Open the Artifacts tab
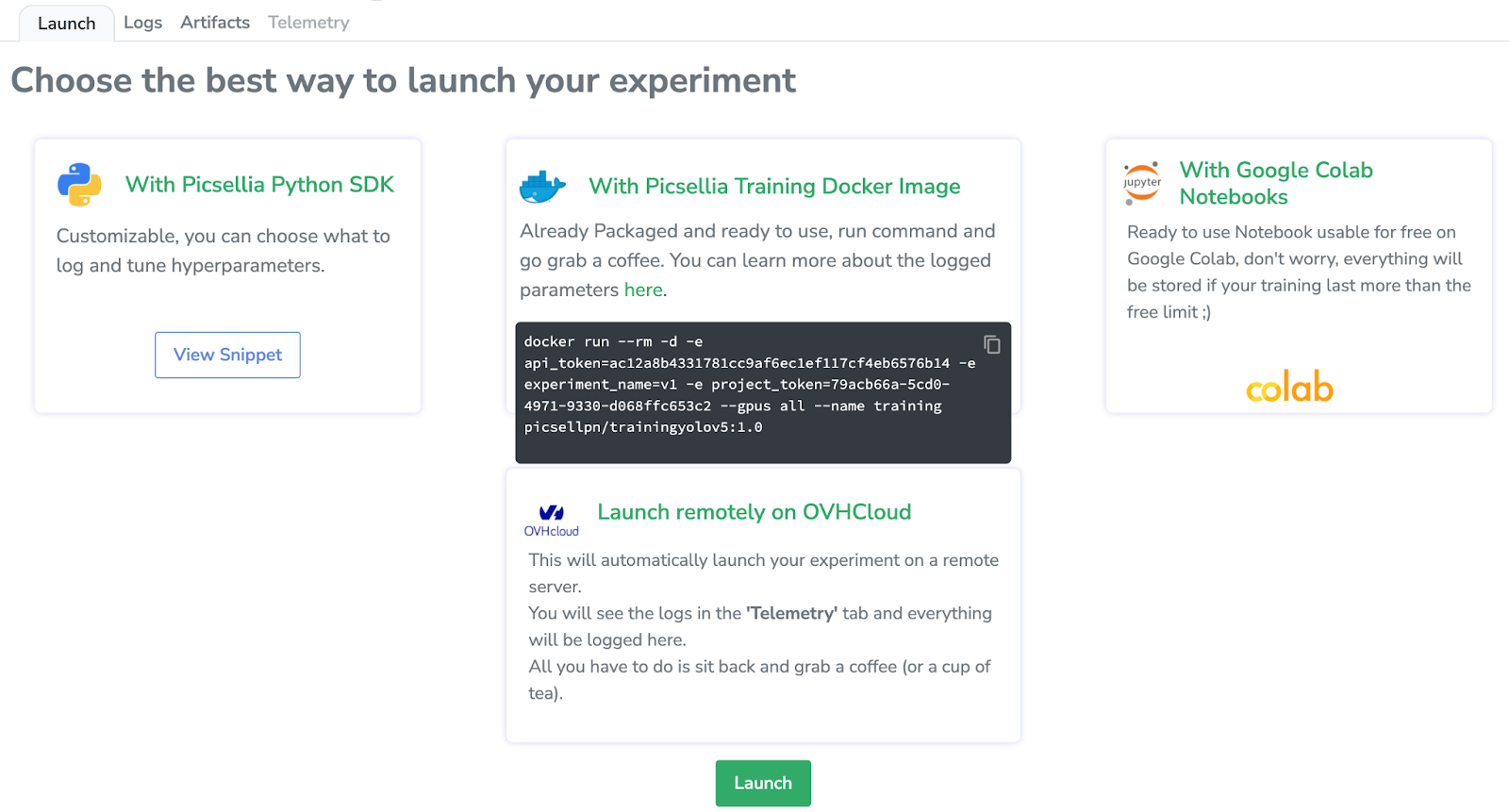This screenshot has height=812, width=1509. 215,23
